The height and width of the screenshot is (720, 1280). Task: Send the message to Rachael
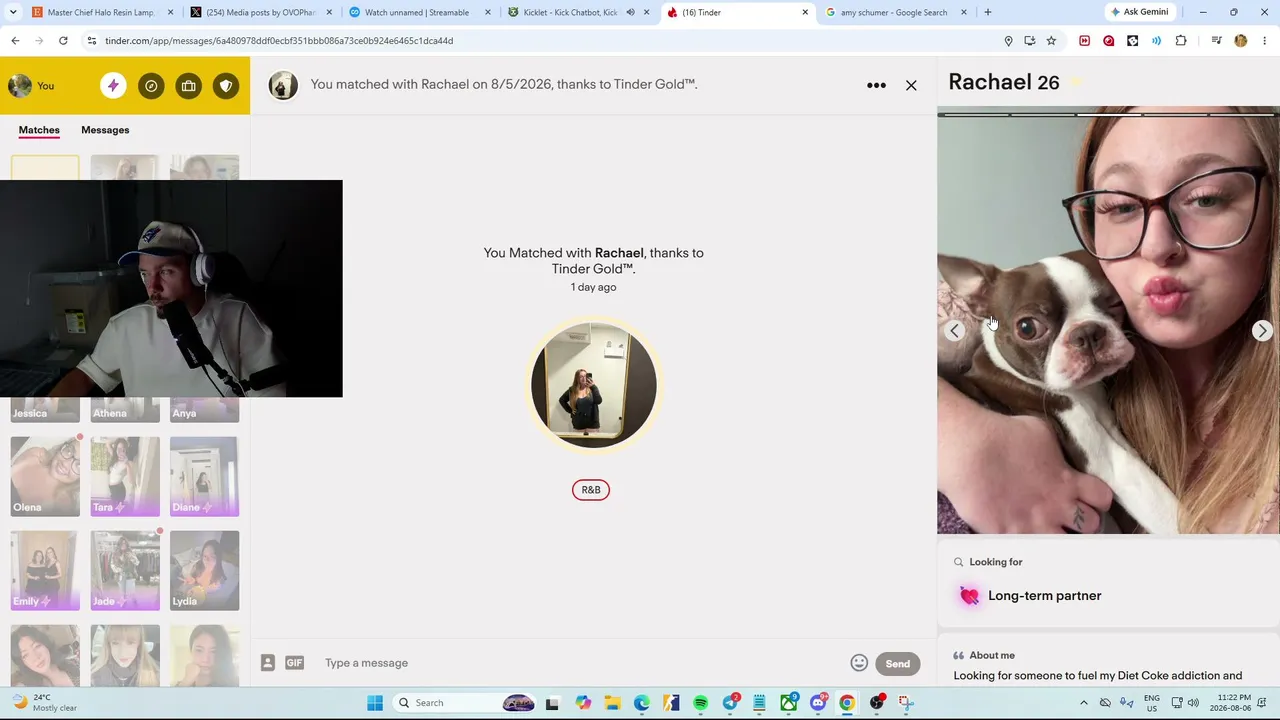(897, 664)
